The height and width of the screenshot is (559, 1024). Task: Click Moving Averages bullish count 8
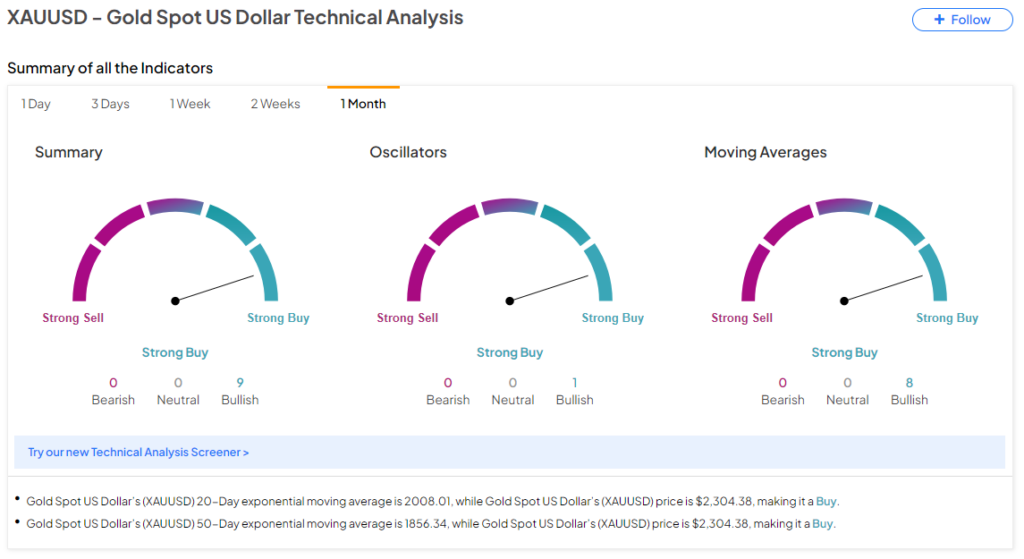coord(909,383)
